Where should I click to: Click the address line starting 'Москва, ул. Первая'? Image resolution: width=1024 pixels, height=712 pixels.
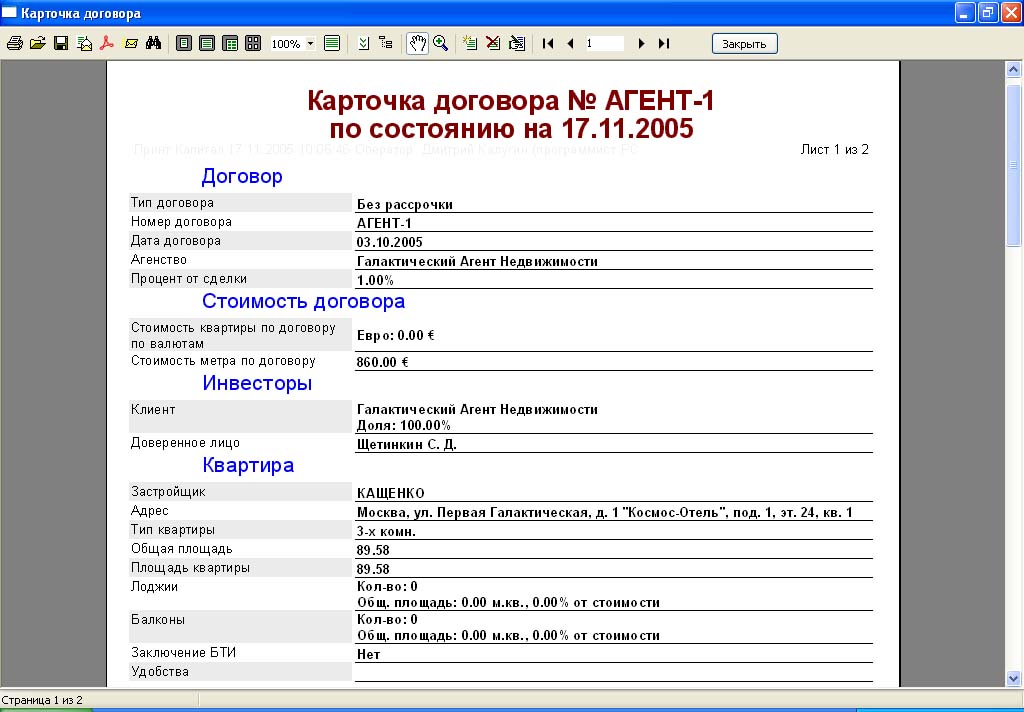click(x=604, y=513)
